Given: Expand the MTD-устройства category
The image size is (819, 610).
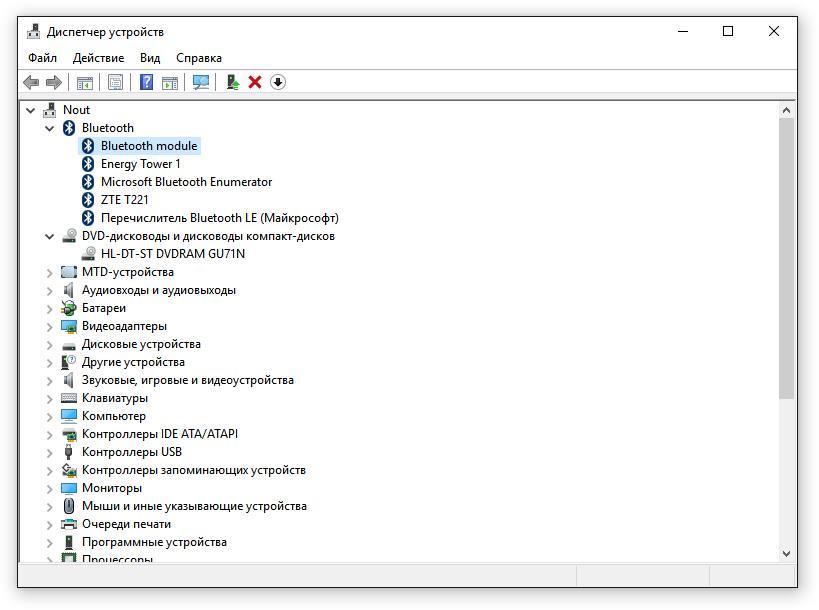Looking at the screenshot, I should tap(50, 273).
